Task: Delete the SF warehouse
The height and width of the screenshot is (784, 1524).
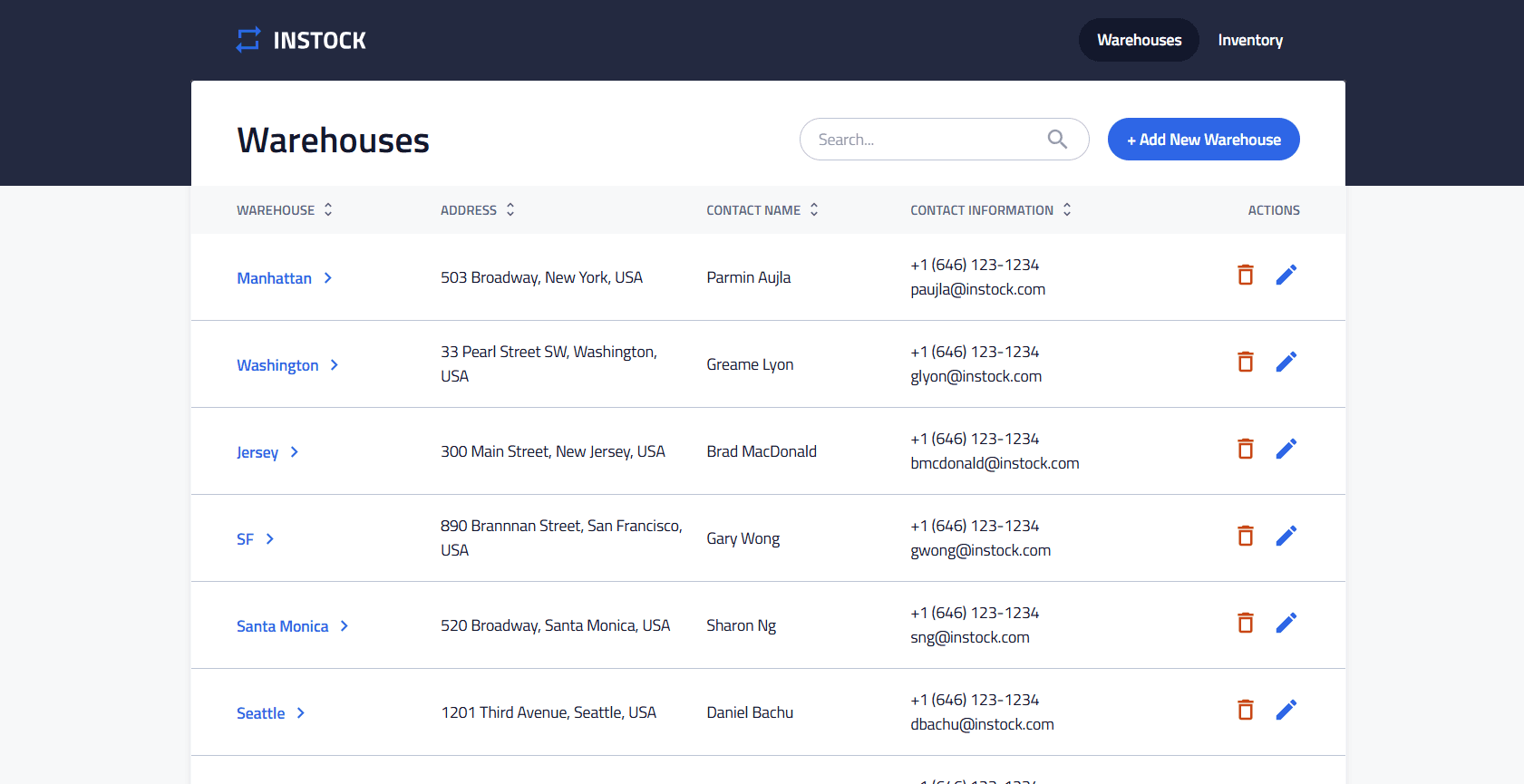Action: (1245, 536)
